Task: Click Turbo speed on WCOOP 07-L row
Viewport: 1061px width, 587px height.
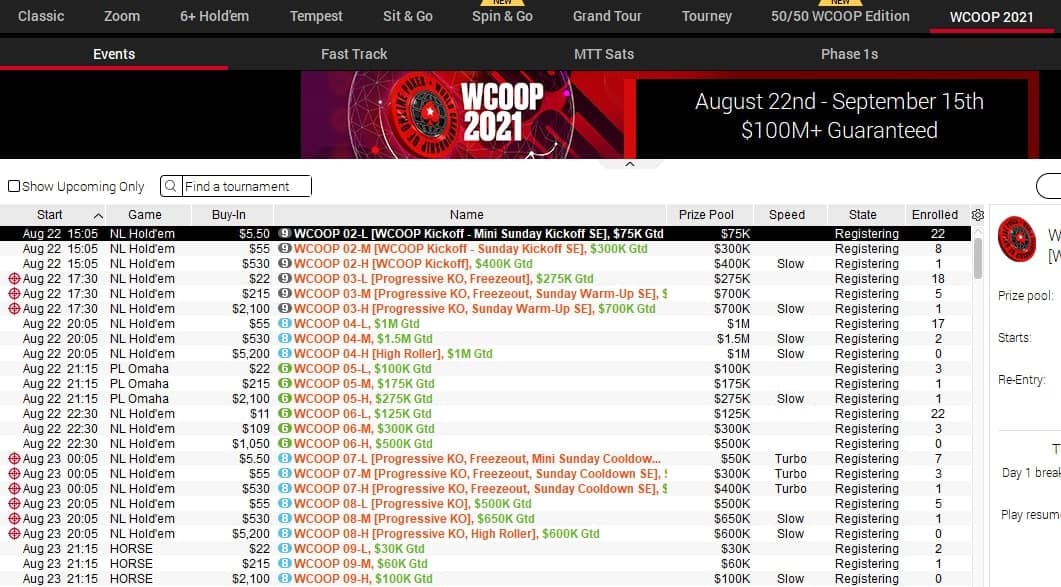Action: click(x=790, y=458)
